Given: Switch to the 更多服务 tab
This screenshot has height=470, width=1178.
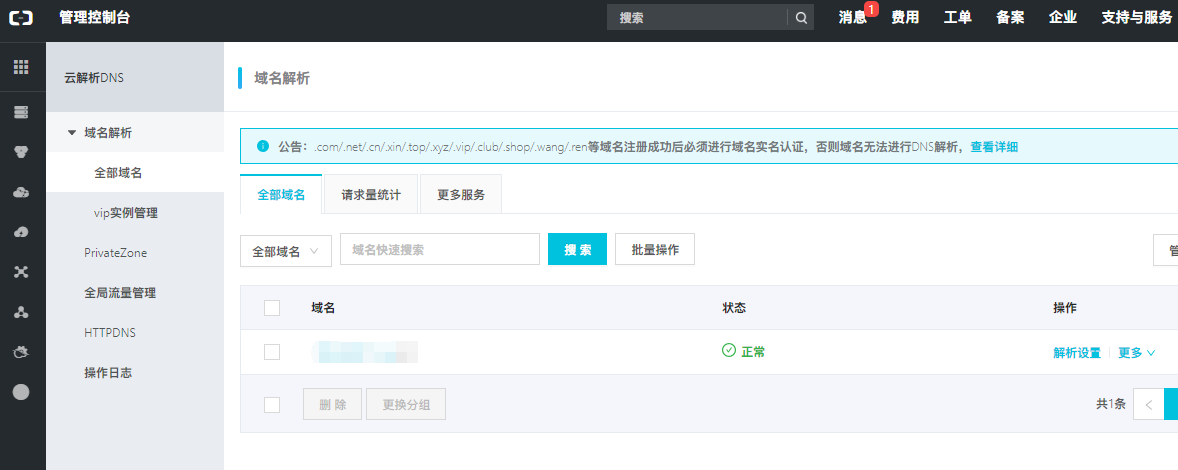Looking at the screenshot, I should pyautogui.click(x=461, y=194).
